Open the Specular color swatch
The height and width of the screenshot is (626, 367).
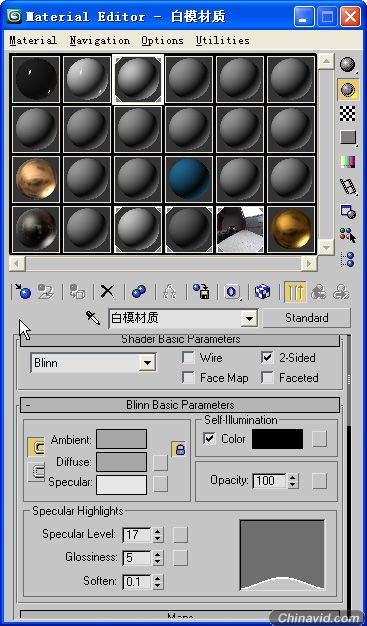tap(121, 484)
